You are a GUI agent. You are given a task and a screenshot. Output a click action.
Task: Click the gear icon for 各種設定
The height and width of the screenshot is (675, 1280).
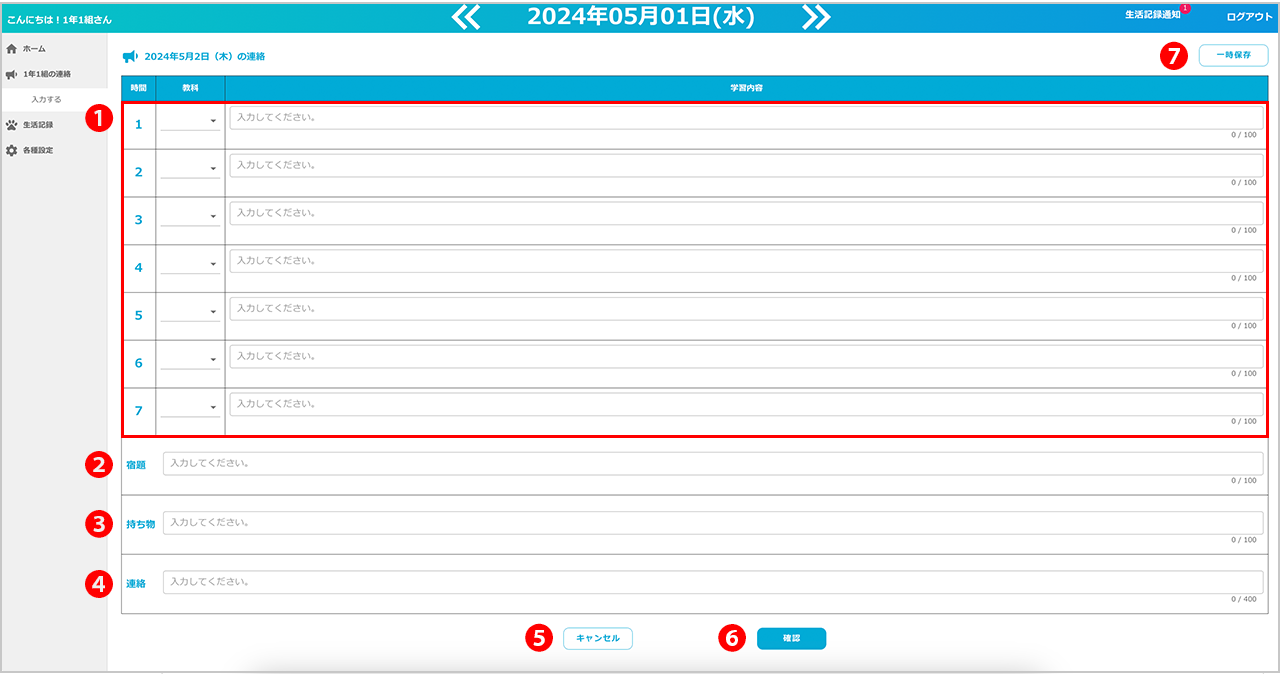coord(12,150)
